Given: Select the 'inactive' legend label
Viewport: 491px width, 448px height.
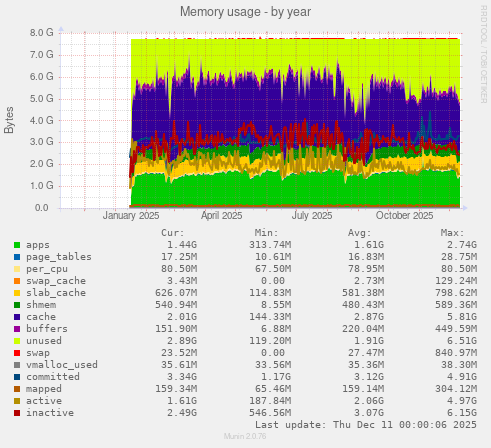Looking at the screenshot, I should coord(50,413).
